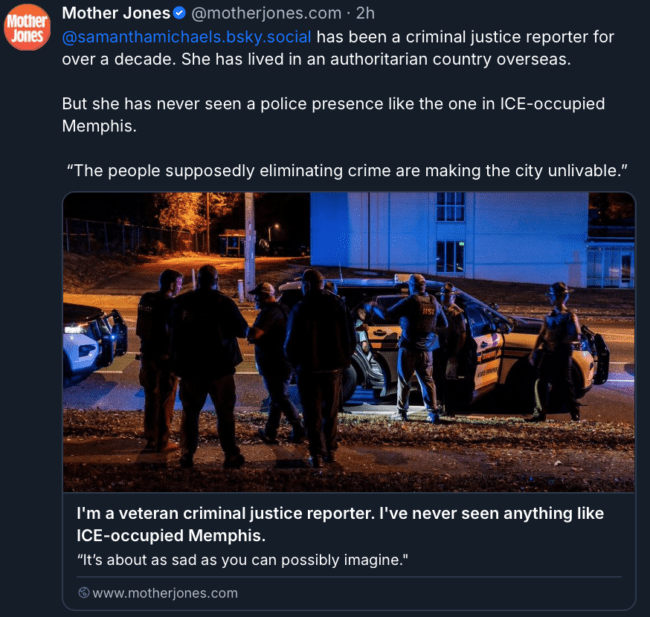650x617 pixels.
Task: Click the group of men standing on the grass
Action: click(245, 365)
